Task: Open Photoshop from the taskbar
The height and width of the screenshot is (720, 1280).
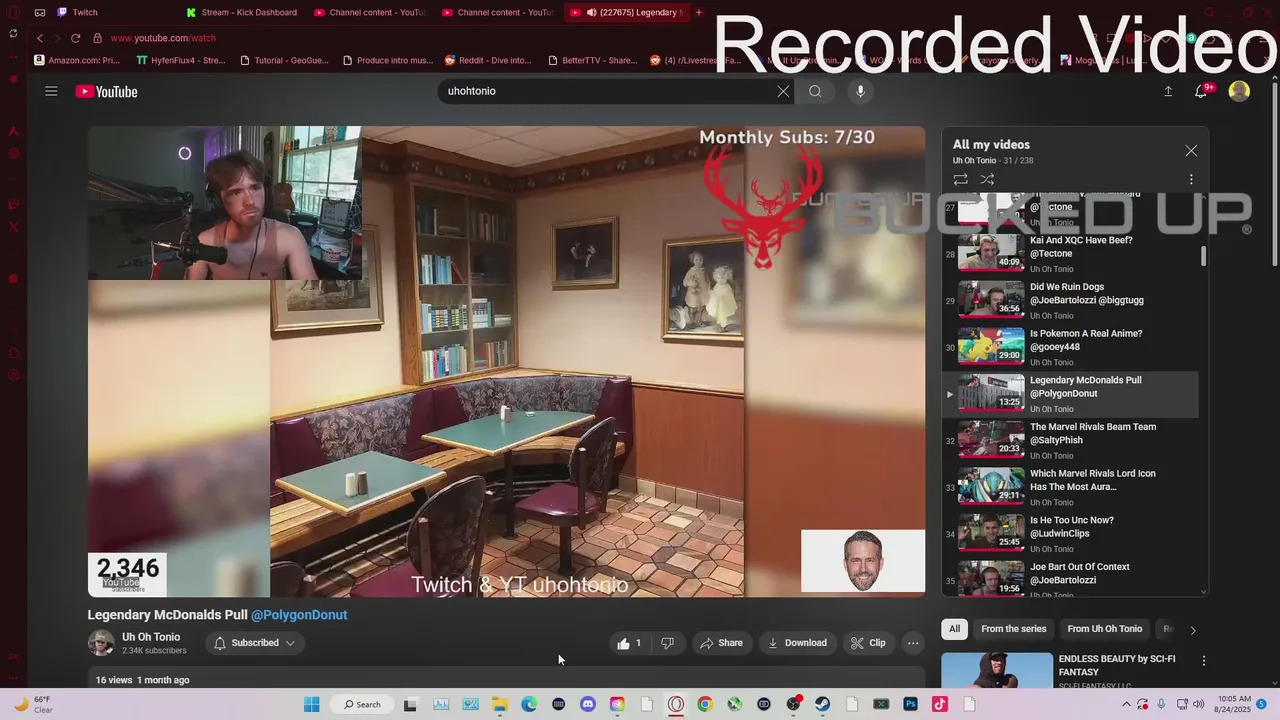Action: pyautogui.click(x=911, y=704)
